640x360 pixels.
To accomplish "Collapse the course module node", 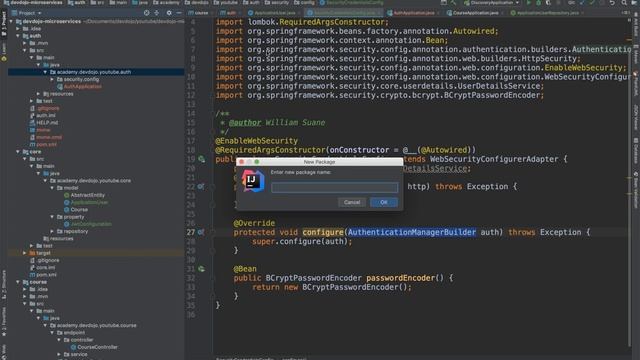I will [18, 282].
